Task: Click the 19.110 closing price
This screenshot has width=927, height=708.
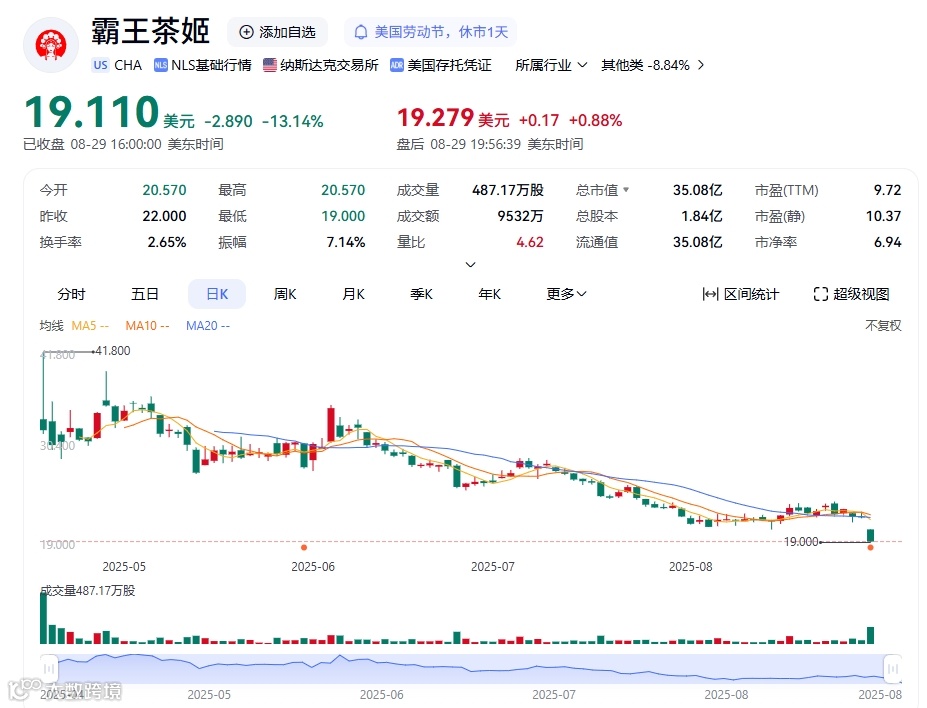Action: (92, 113)
